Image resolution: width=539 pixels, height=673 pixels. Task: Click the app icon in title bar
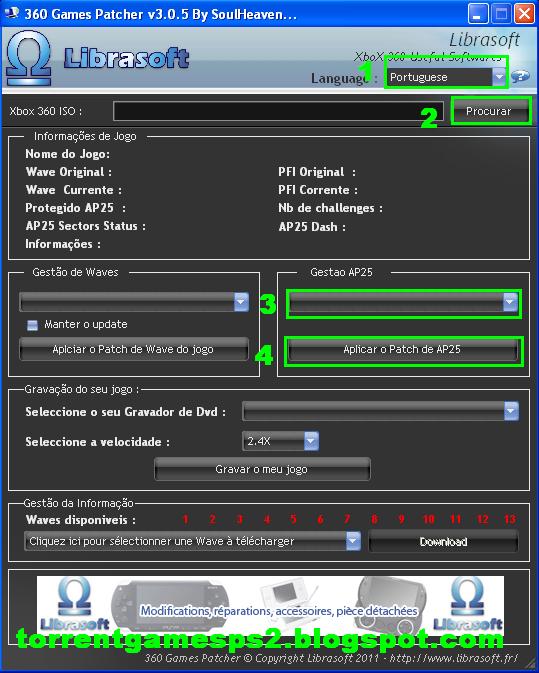click(11, 13)
